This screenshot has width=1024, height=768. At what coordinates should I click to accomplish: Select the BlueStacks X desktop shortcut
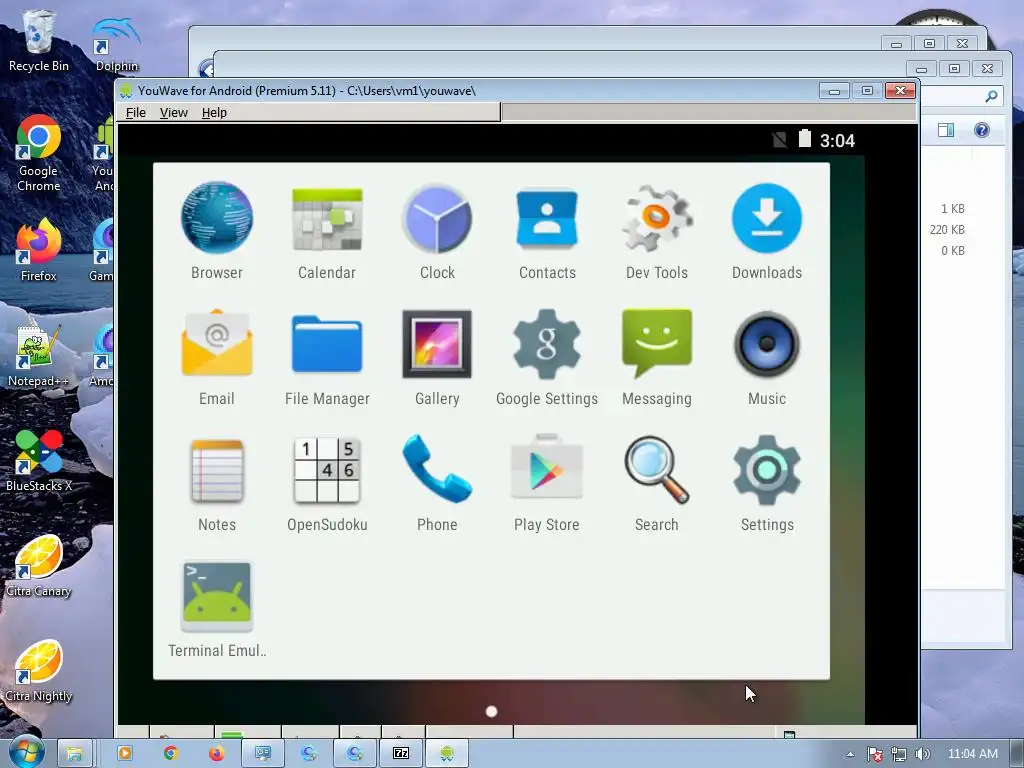(39, 460)
